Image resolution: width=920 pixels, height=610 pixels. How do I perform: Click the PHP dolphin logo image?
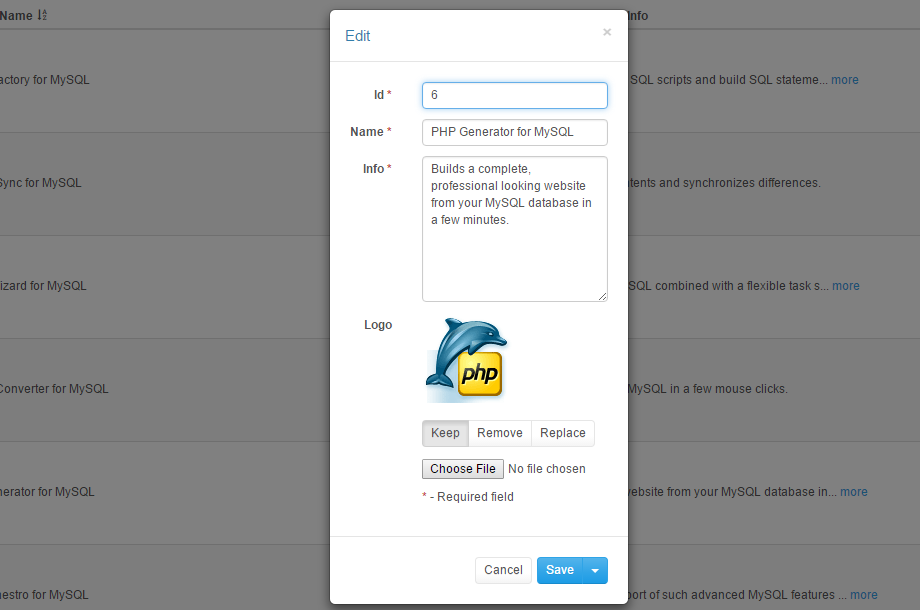click(466, 360)
